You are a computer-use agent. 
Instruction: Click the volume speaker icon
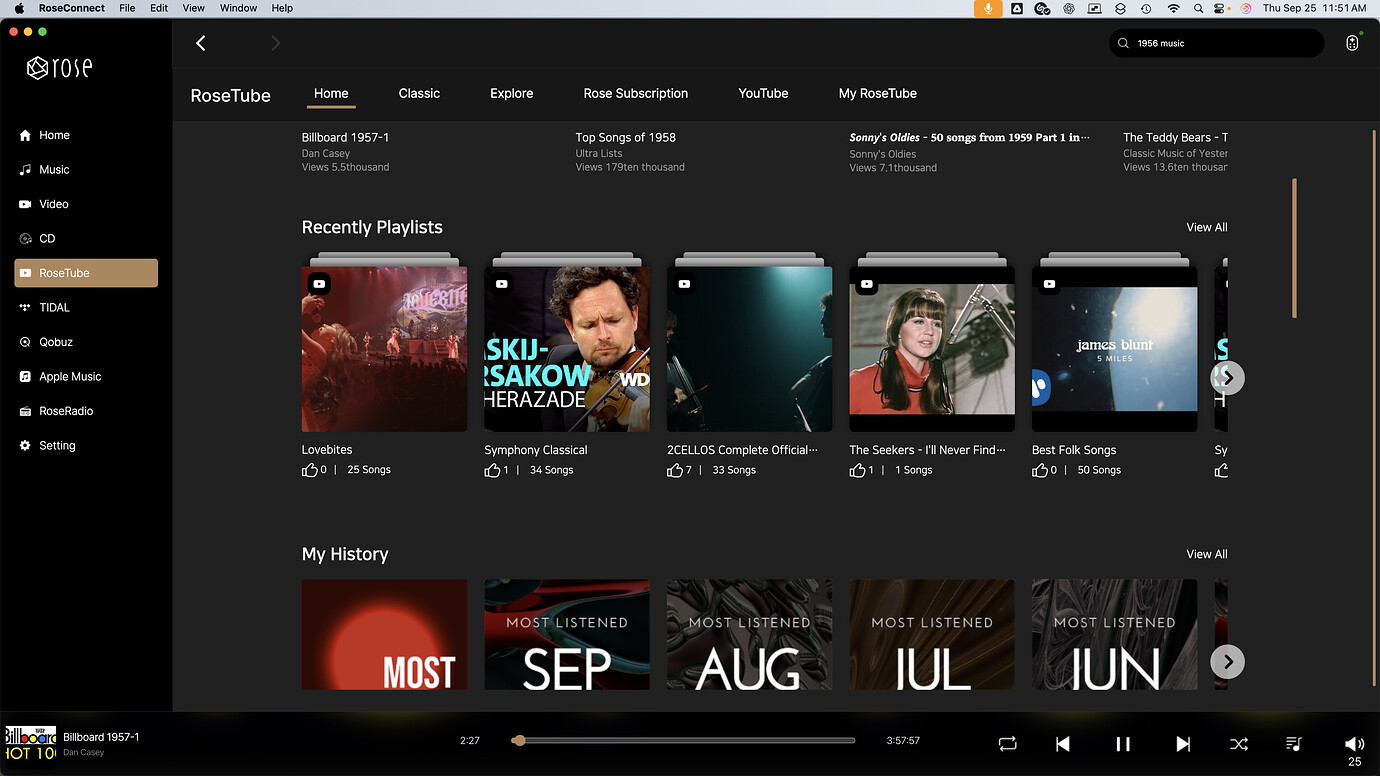[1354, 743]
